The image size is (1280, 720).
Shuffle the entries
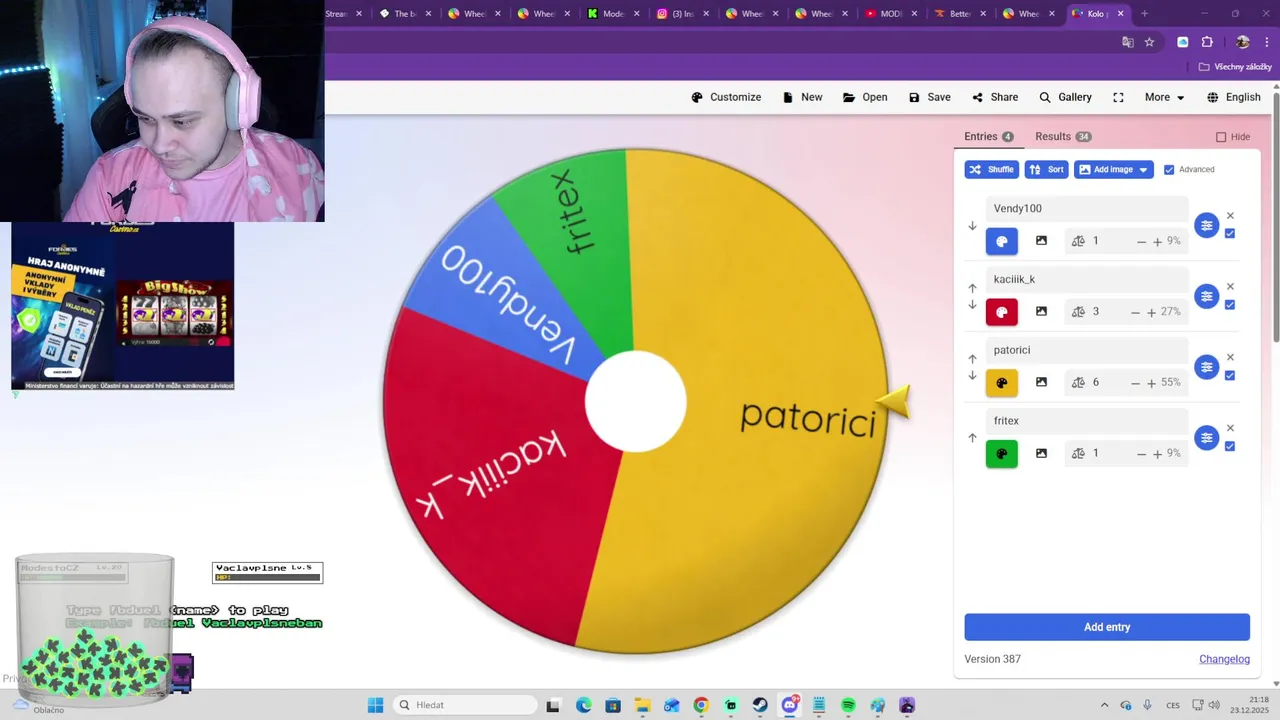pos(991,170)
